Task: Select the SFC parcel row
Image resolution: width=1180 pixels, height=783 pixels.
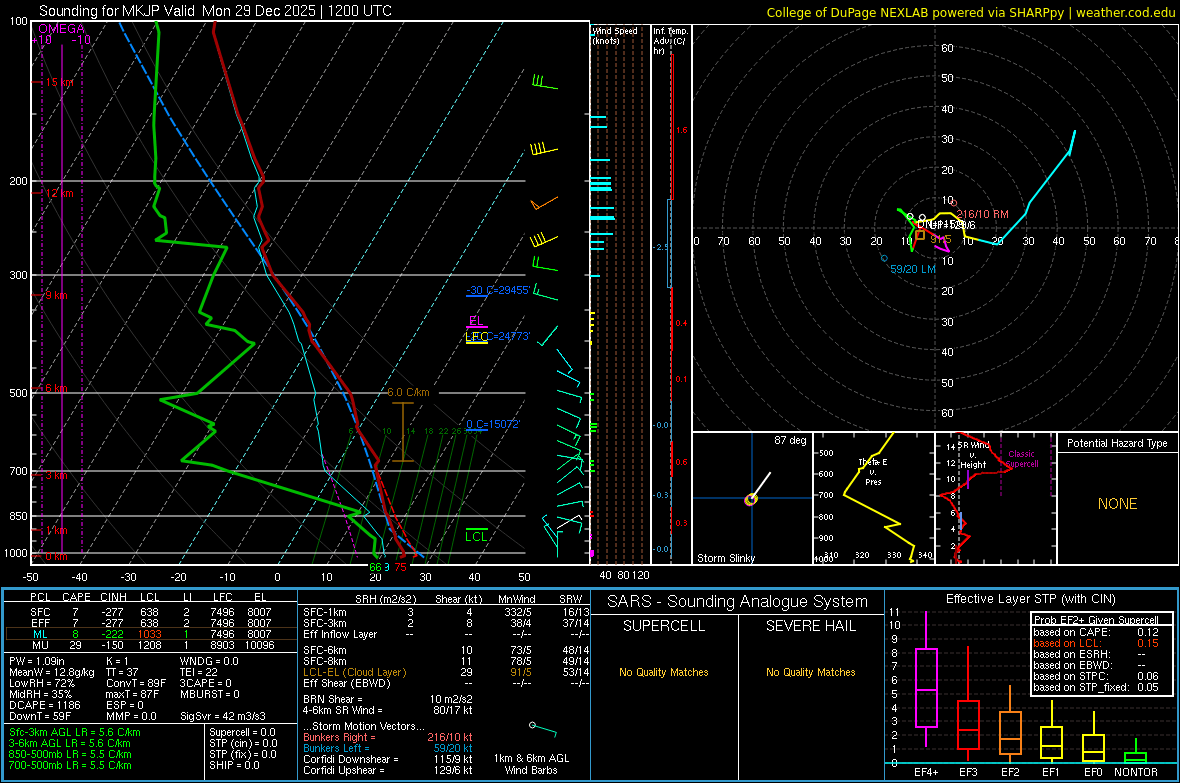Action: coord(151,612)
